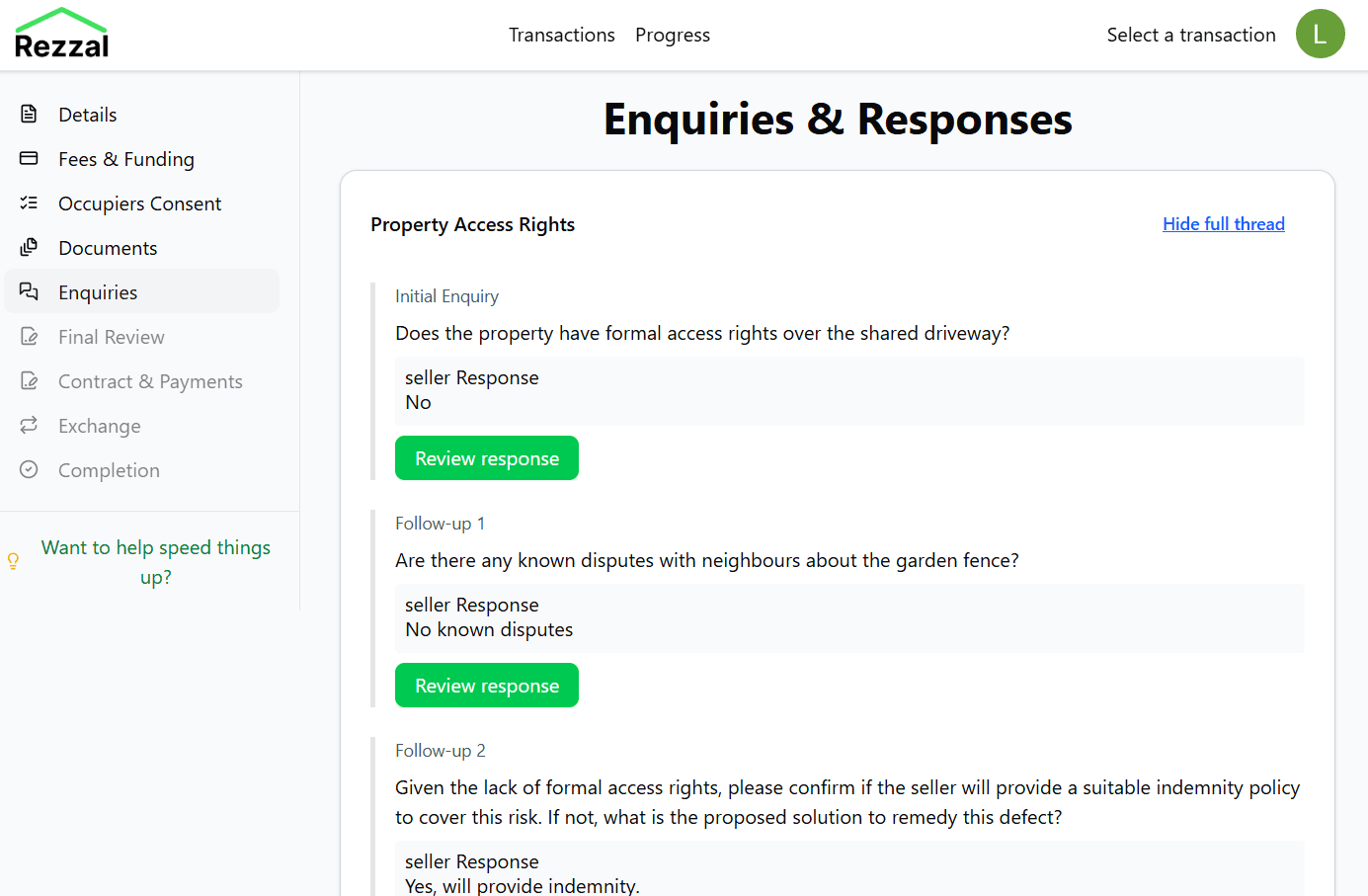The width and height of the screenshot is (1368, 896).
Task: Click the Rezzal house logo
Action: [x=61, y=33]
